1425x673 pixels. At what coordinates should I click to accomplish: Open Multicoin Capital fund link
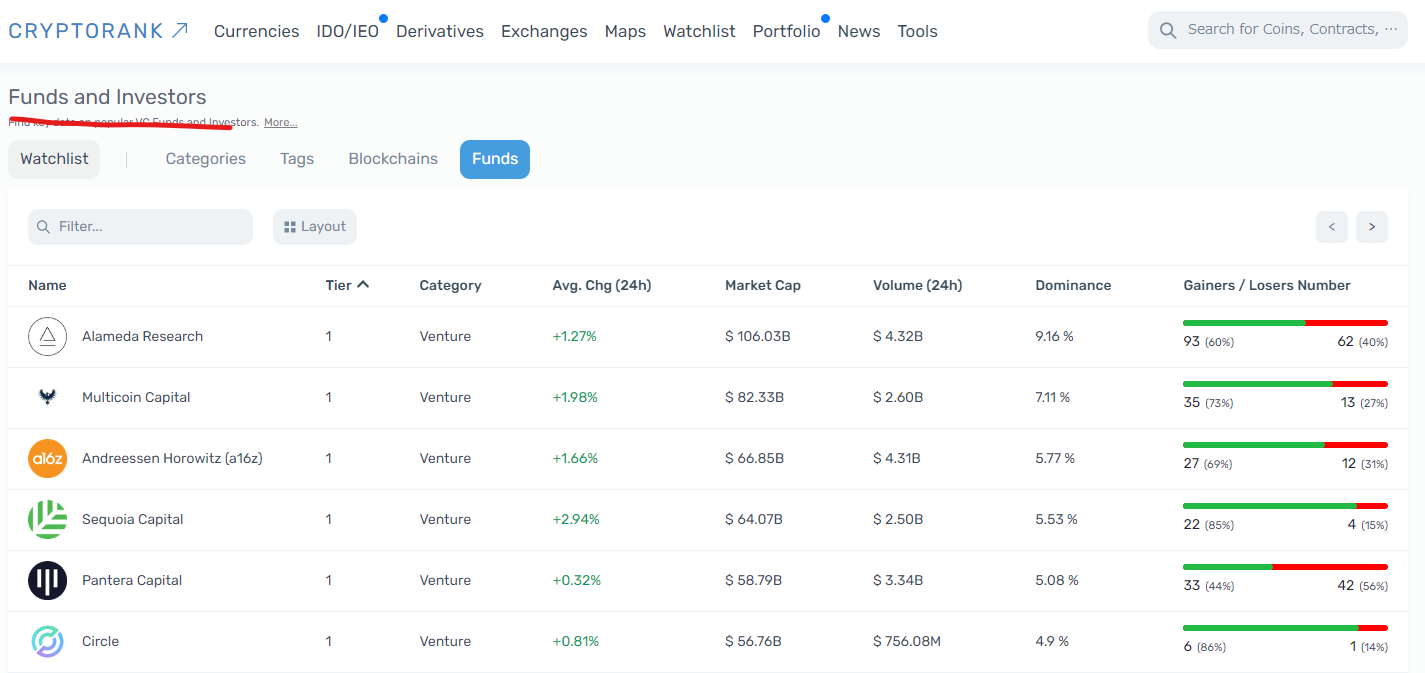(x=136, y=397)
